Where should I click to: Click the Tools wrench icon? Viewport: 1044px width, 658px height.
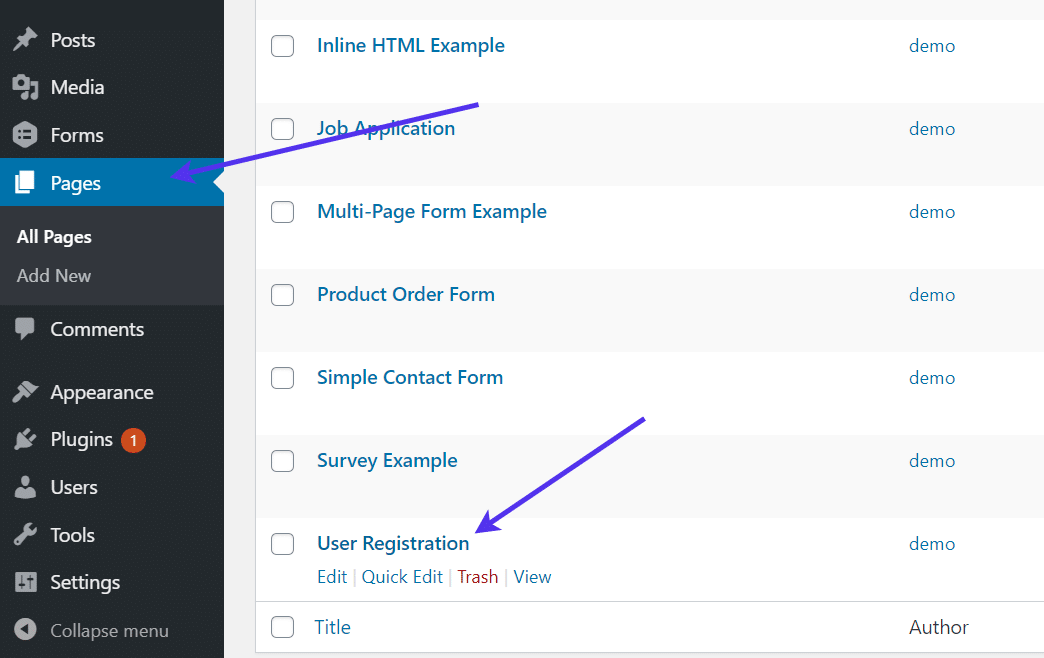pyautogui.click(x=26, y=535)
